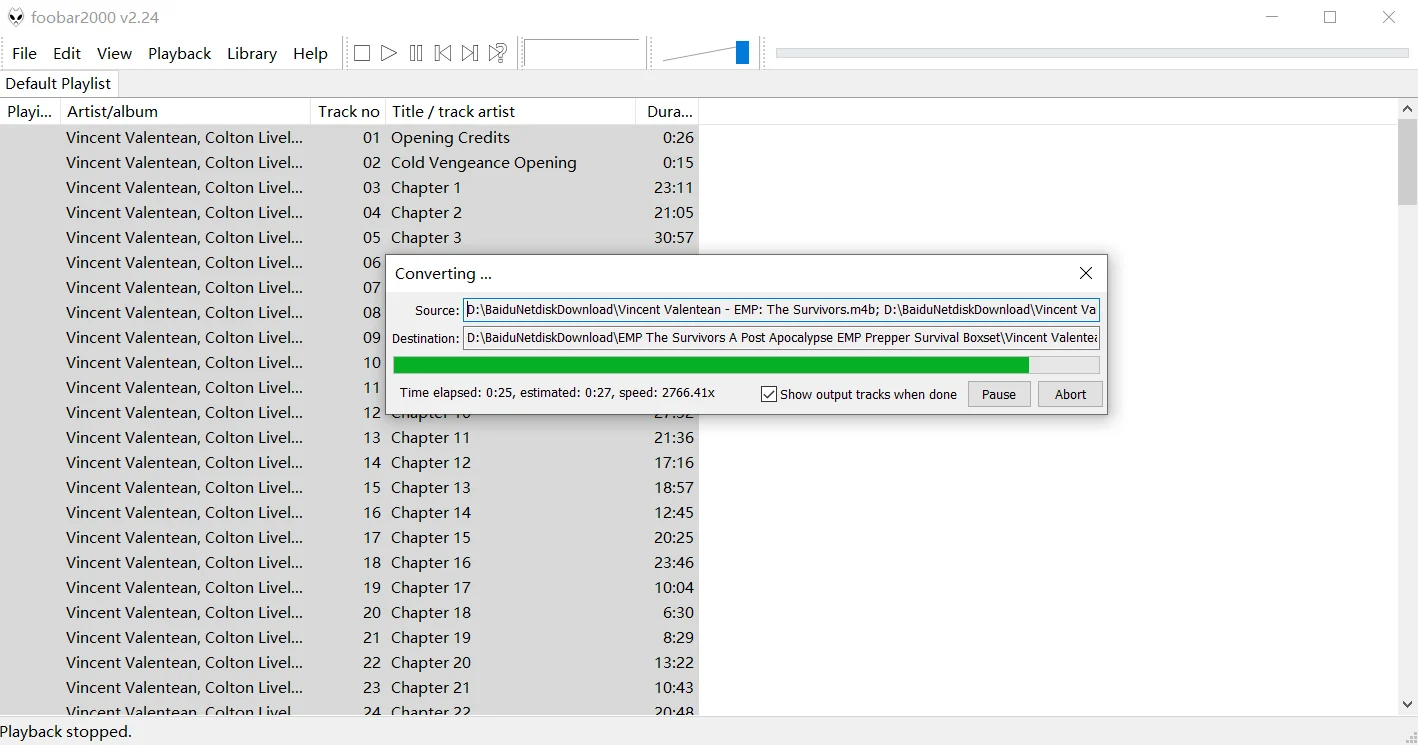The height and width of the screenshot is (745, 1418).
Task: Pause the conversion process
Action: pyautogui.click(x=998, y=394)
